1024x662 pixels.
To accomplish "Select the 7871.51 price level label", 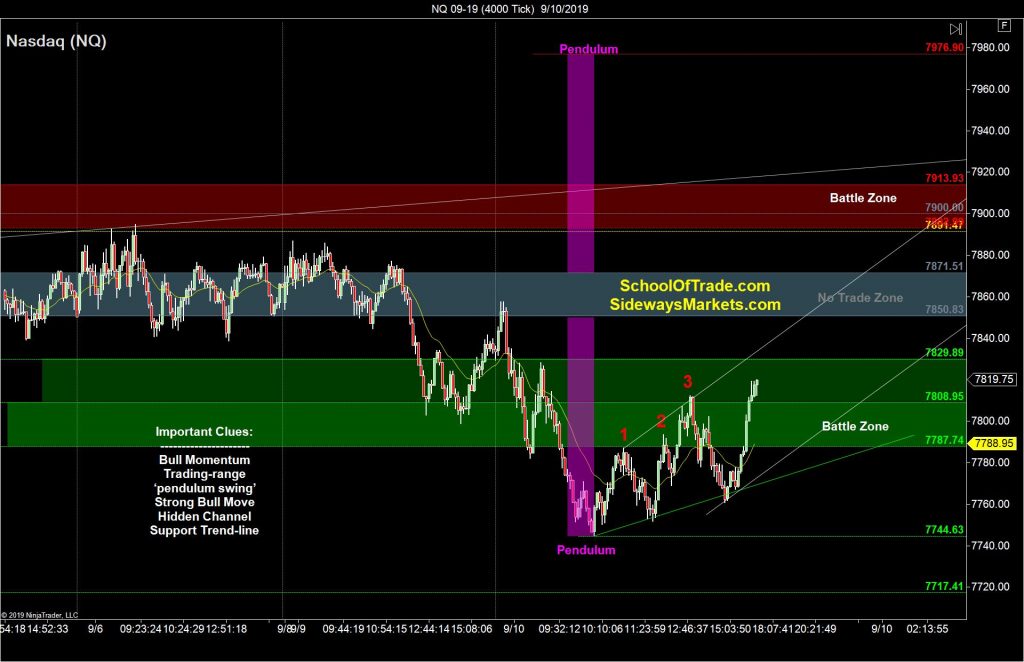I will pyautogui.click(x=944, y=266).
